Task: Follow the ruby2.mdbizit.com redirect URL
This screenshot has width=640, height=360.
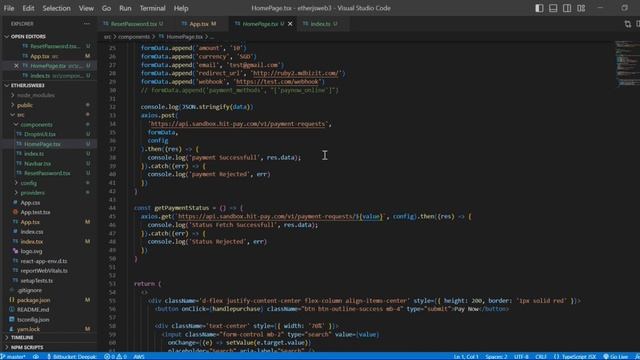Action: coord(296,73)
